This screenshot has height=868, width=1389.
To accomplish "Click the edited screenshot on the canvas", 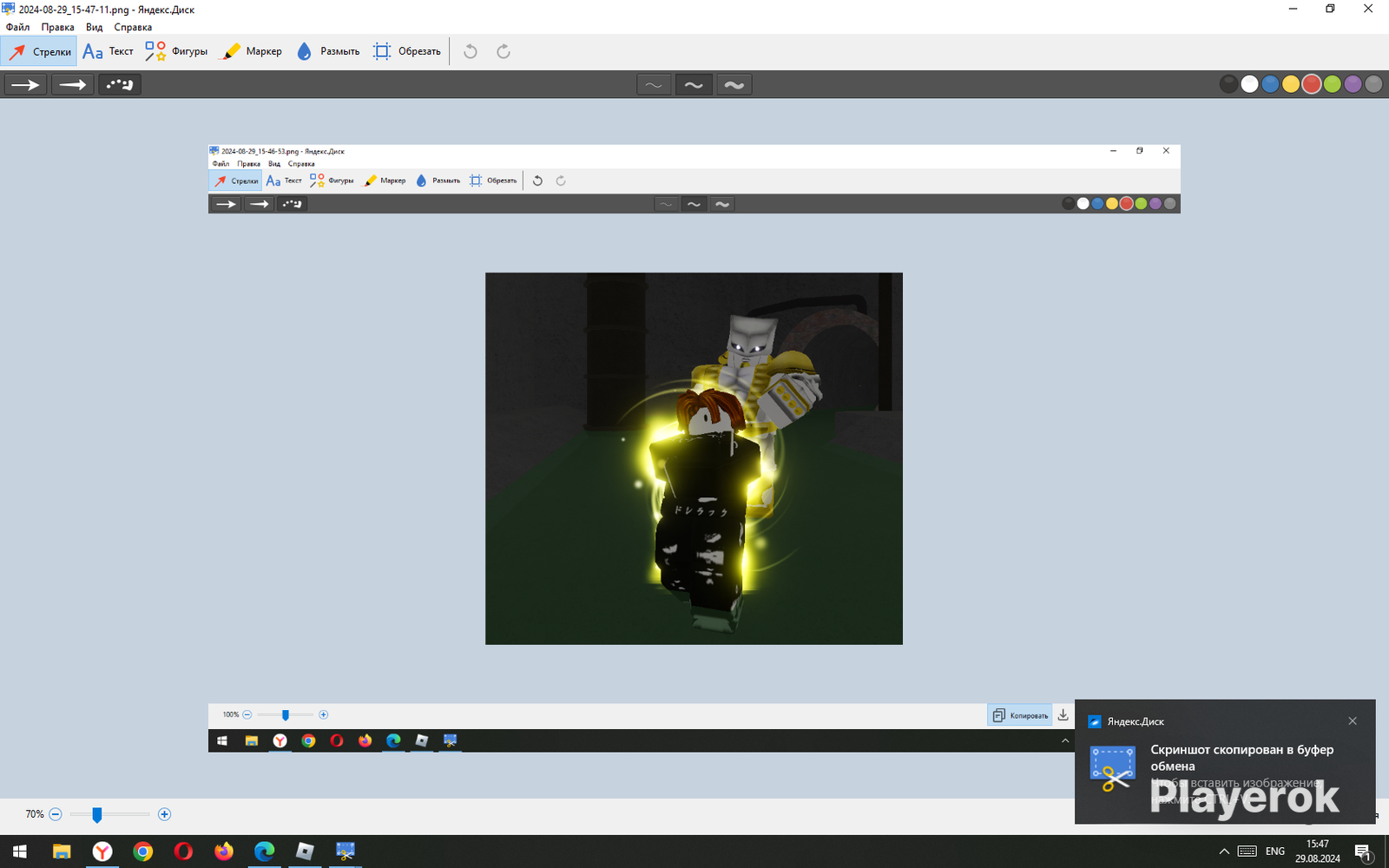I will coord(694,448).
